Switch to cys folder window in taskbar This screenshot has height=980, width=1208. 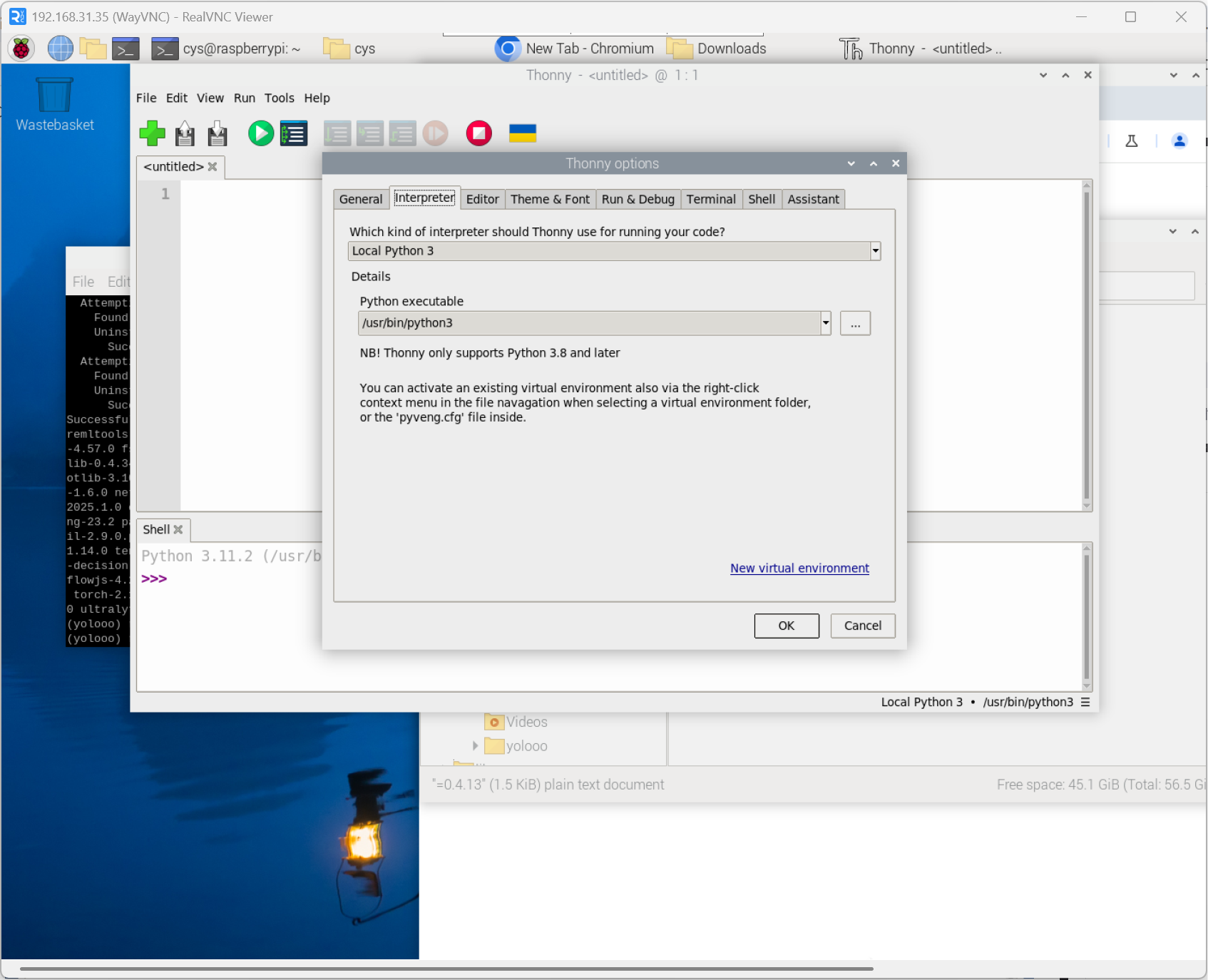point(349,49)
